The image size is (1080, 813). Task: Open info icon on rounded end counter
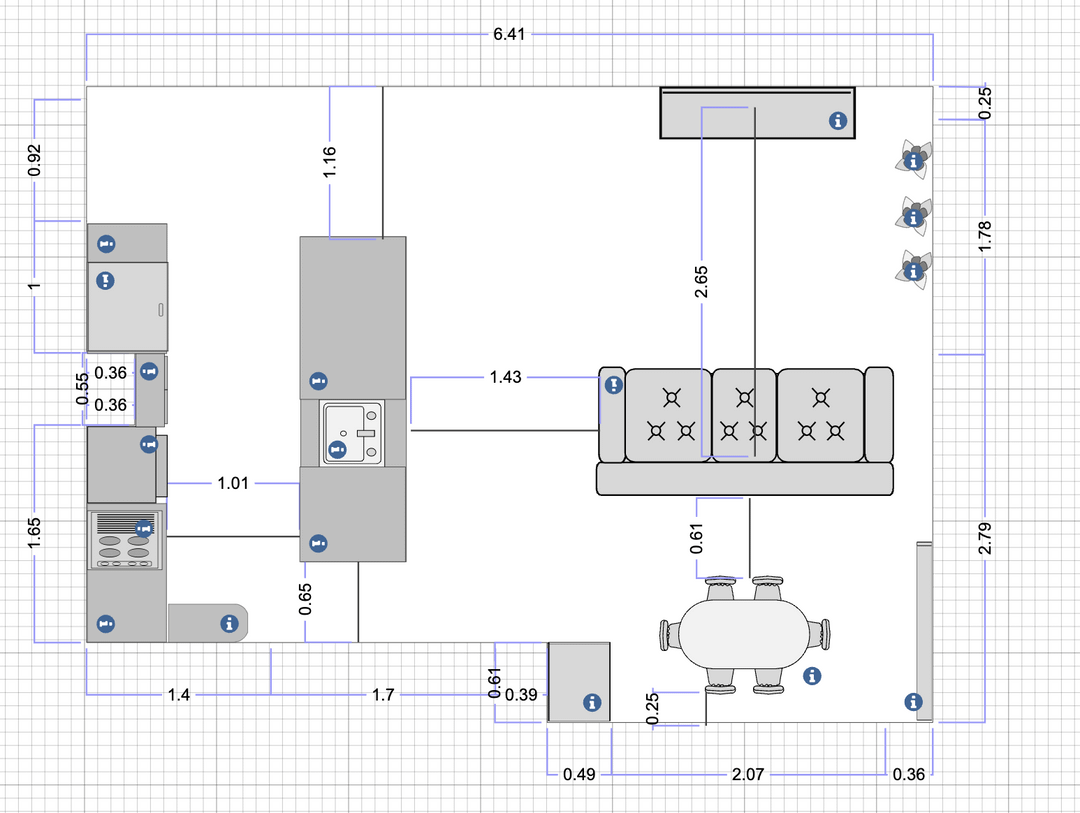click(x=229, y=624)
